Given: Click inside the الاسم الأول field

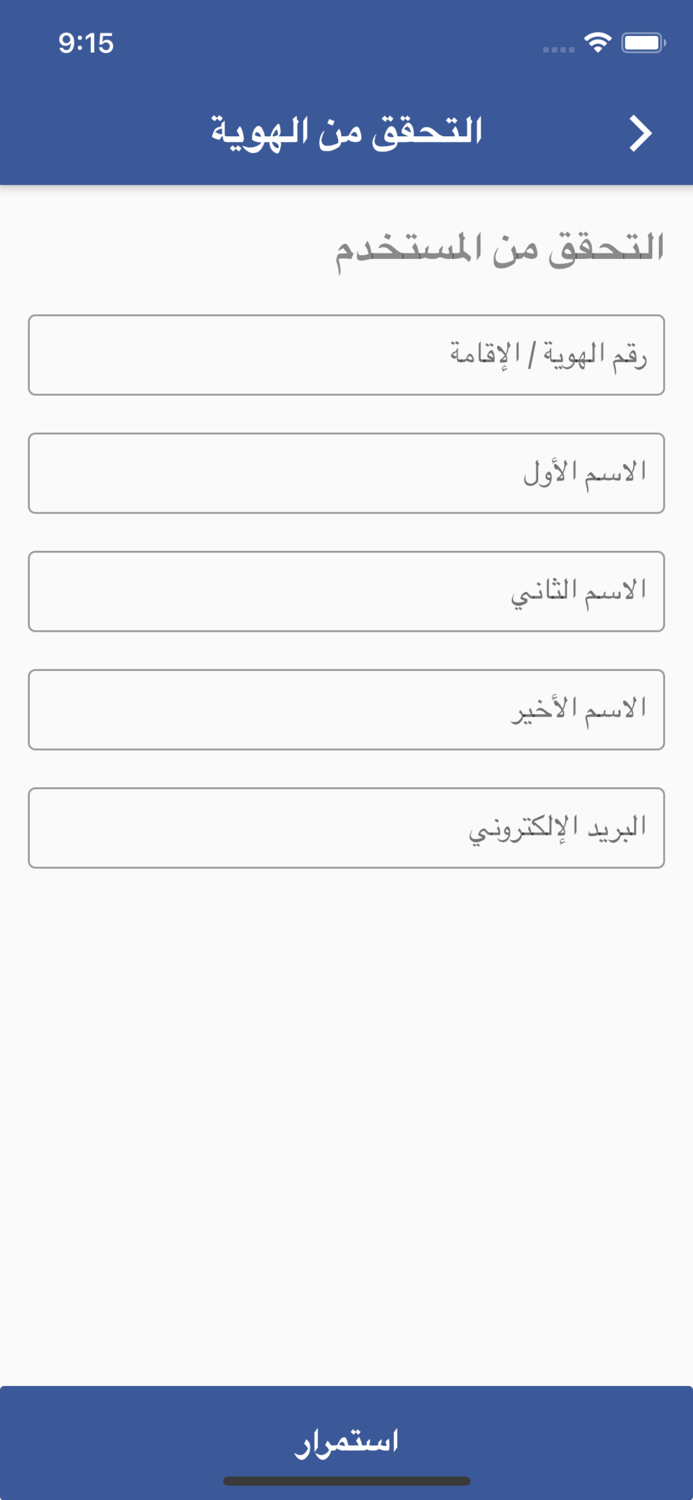Looking at the screenshot, I should click(x=346, y=473).
